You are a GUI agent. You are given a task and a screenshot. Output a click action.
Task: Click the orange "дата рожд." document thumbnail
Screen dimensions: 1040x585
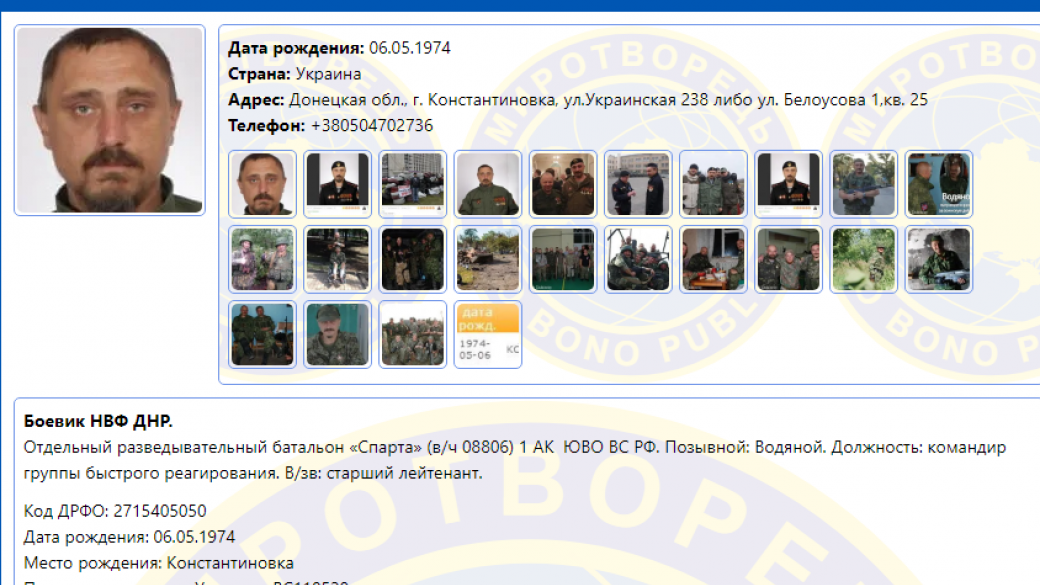(488, 334)
